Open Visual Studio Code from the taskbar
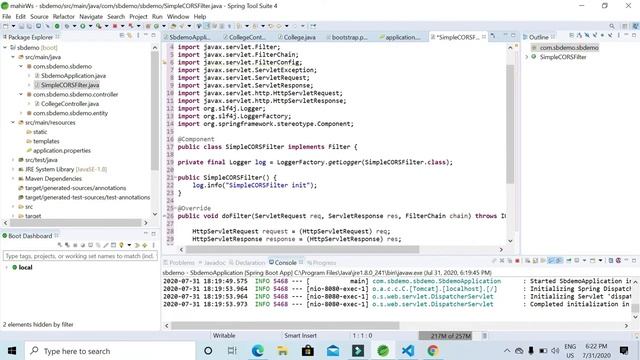 [x=408, y=351]
